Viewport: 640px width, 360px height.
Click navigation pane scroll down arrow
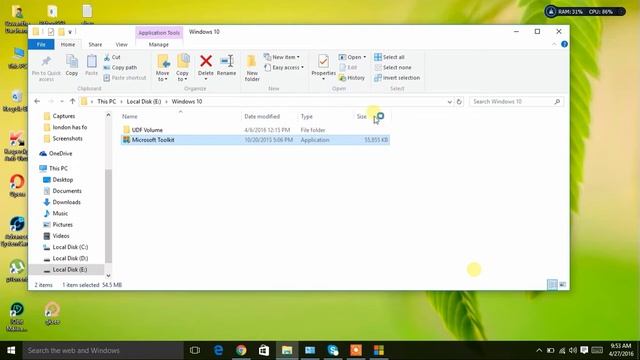click(x=108, y=276)
